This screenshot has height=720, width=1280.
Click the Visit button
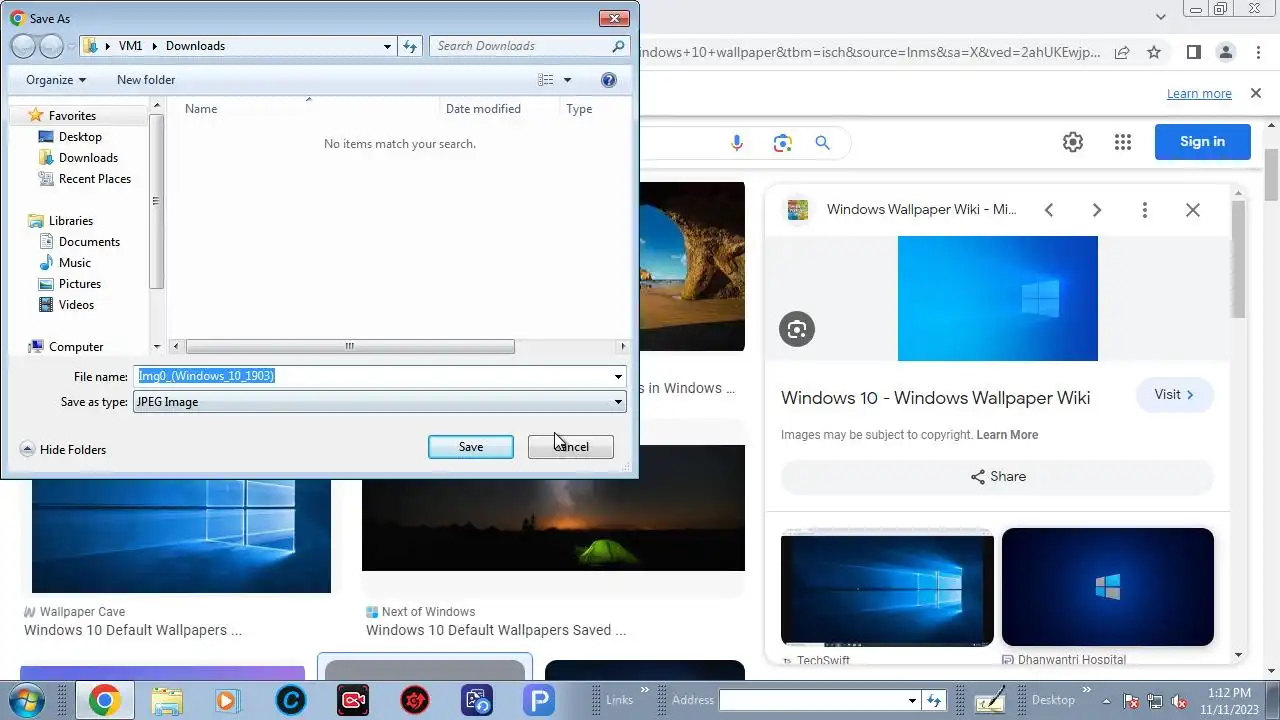[x=1175, y=395]
